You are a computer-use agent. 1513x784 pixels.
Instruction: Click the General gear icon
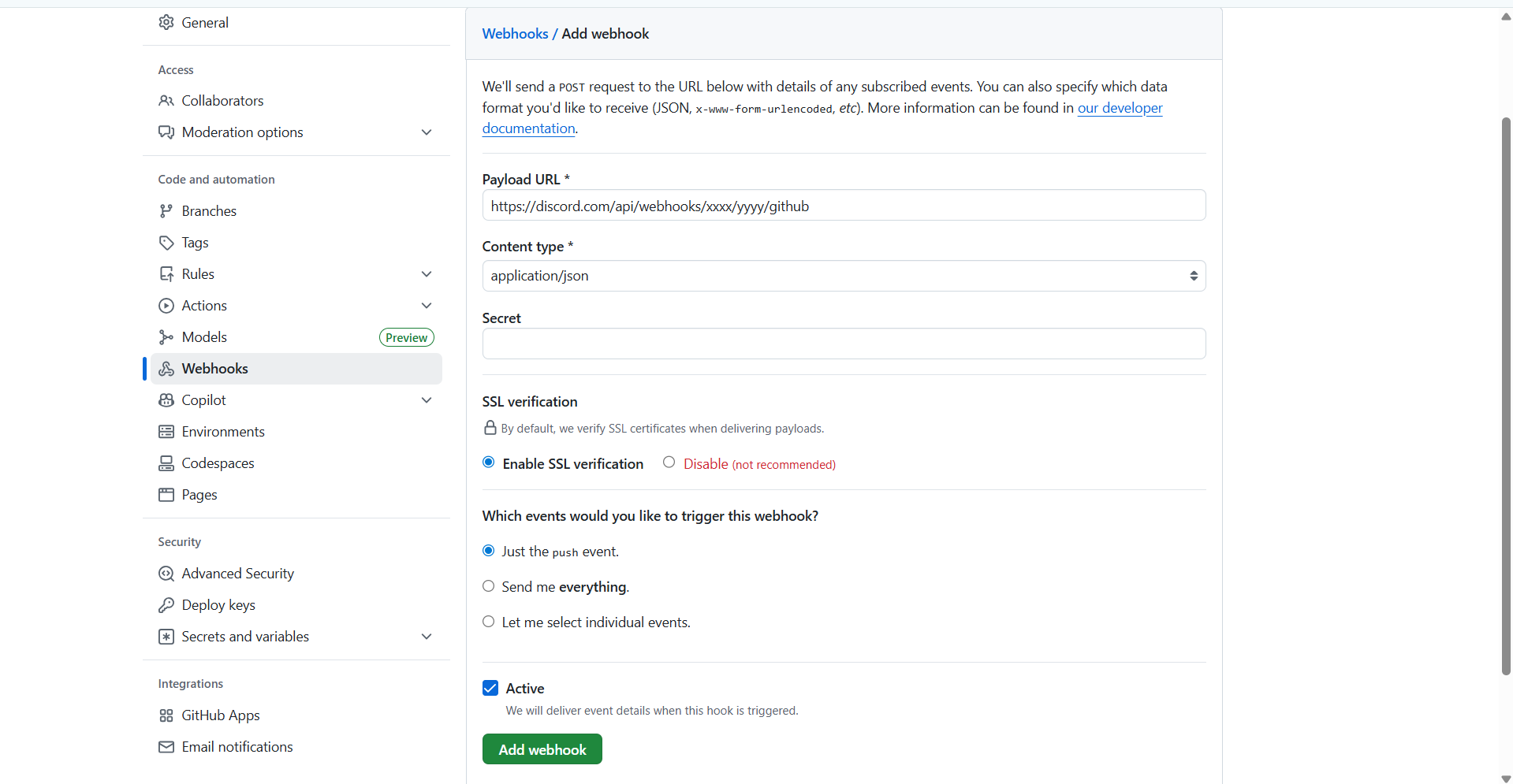(x=166, y=22)
